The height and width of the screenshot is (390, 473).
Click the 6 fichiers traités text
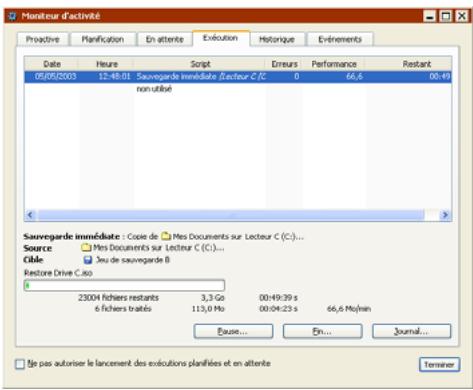(123, 309)
